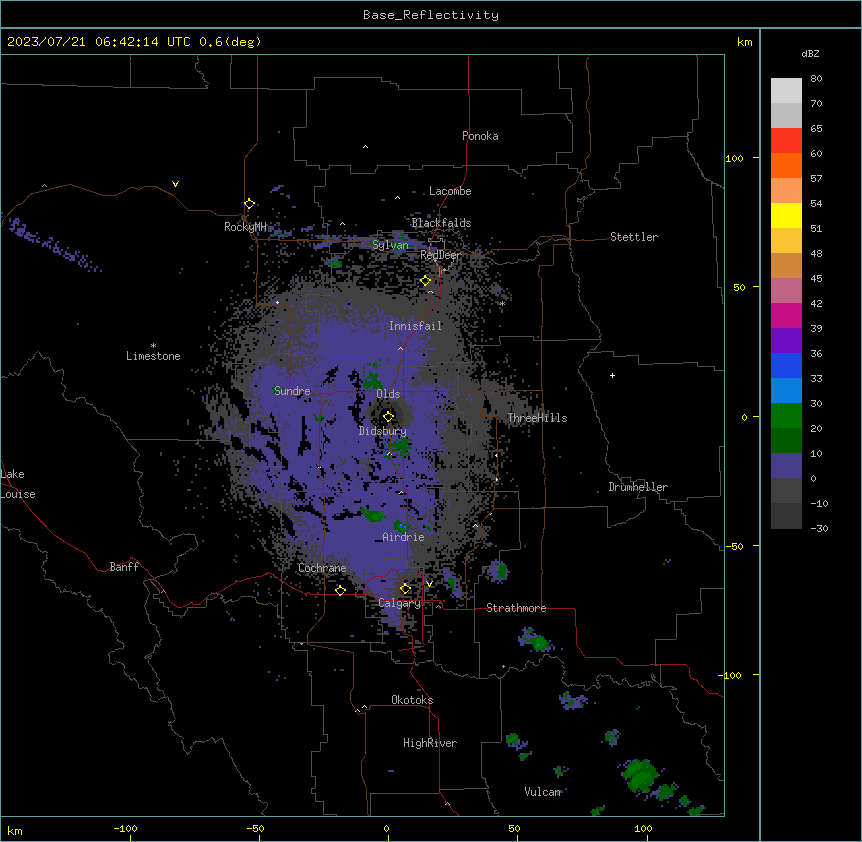Click the Sylvan label on the map
The height and width of the screenshot is (842, 862).
390,245
